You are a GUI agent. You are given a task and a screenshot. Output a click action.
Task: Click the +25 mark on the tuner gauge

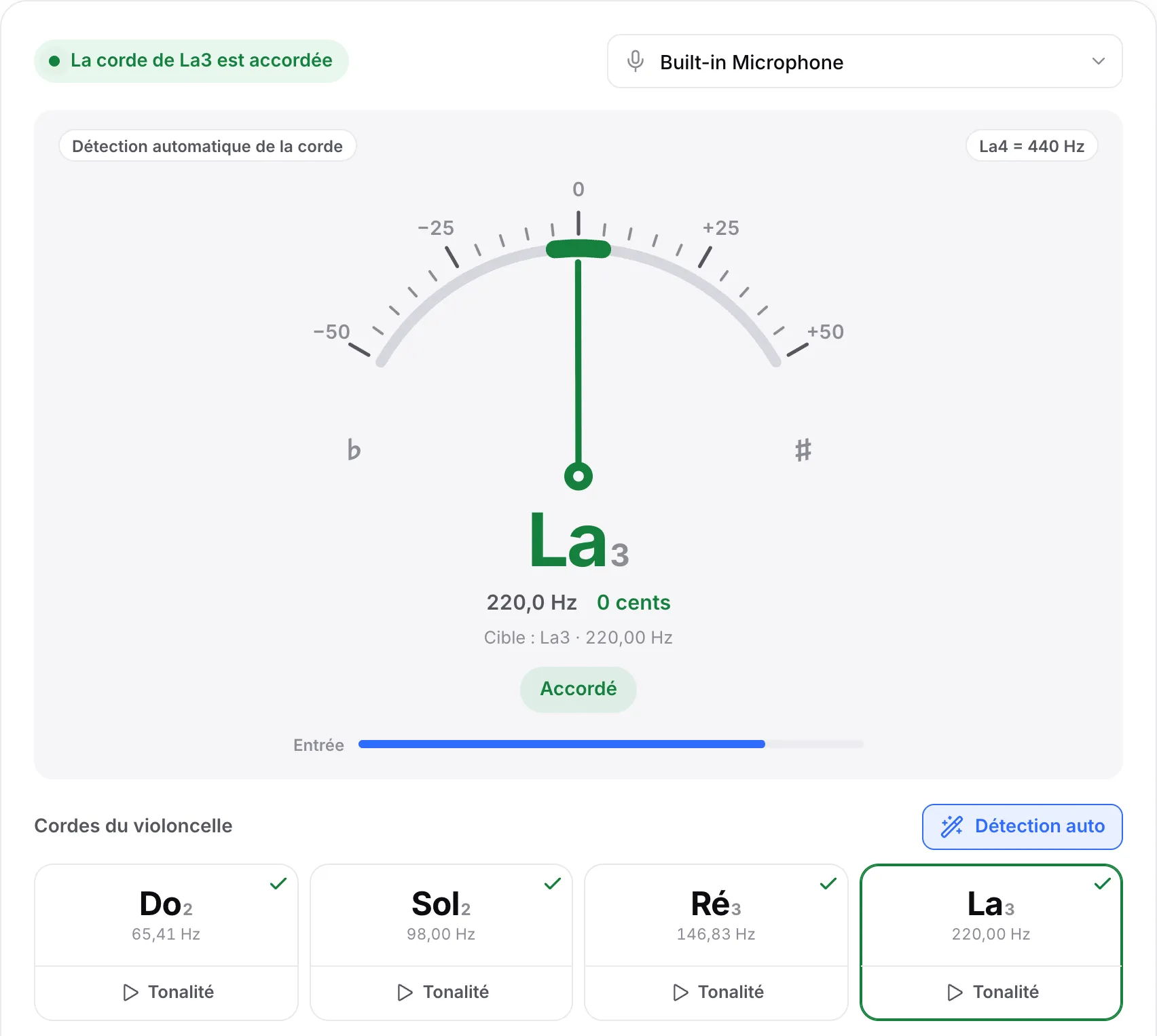pyautogui.click(x=721, y=228)
